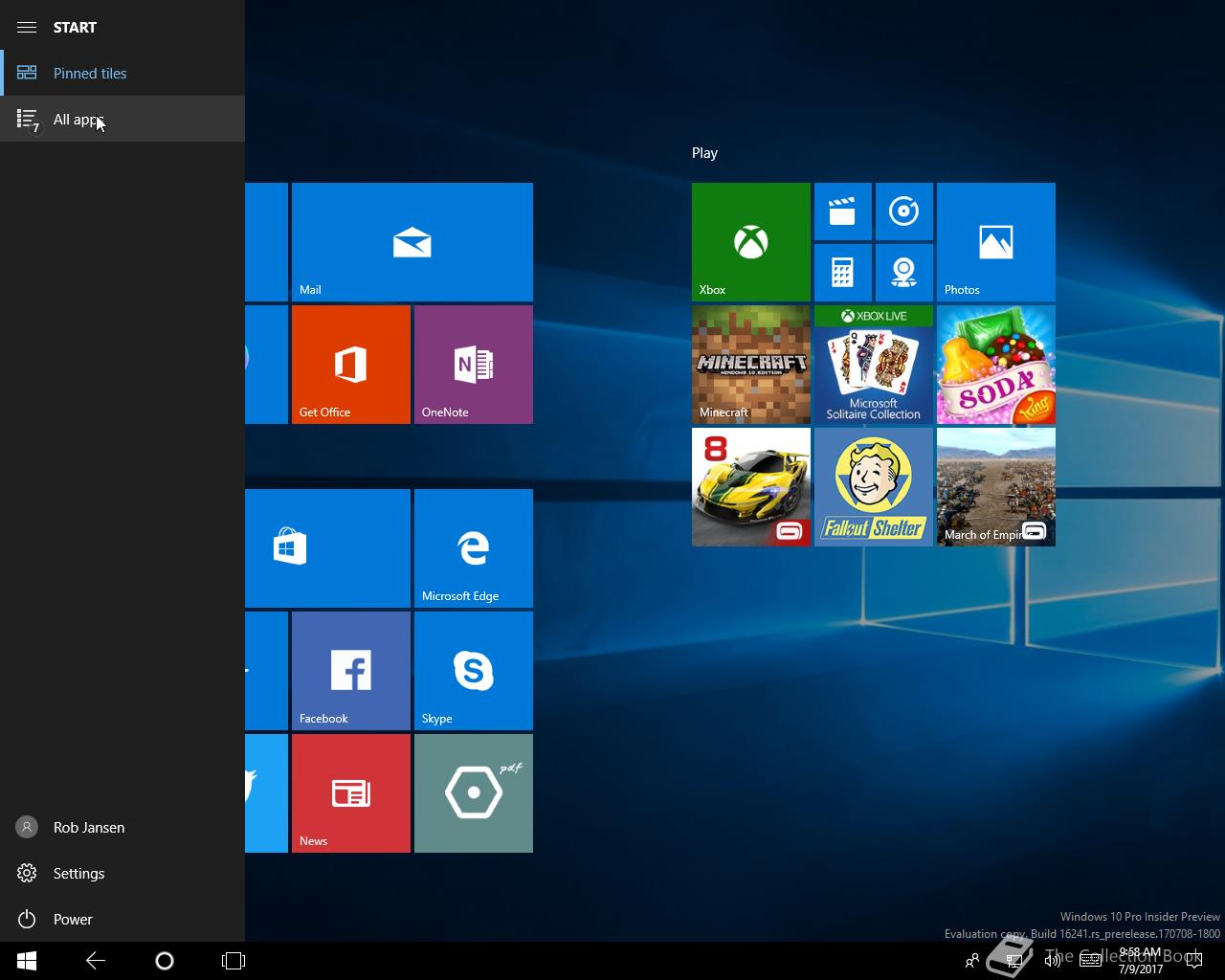Launch the Calculator small tile
1225x980 pixels.
pyautogui.click(x=843, y=273)
